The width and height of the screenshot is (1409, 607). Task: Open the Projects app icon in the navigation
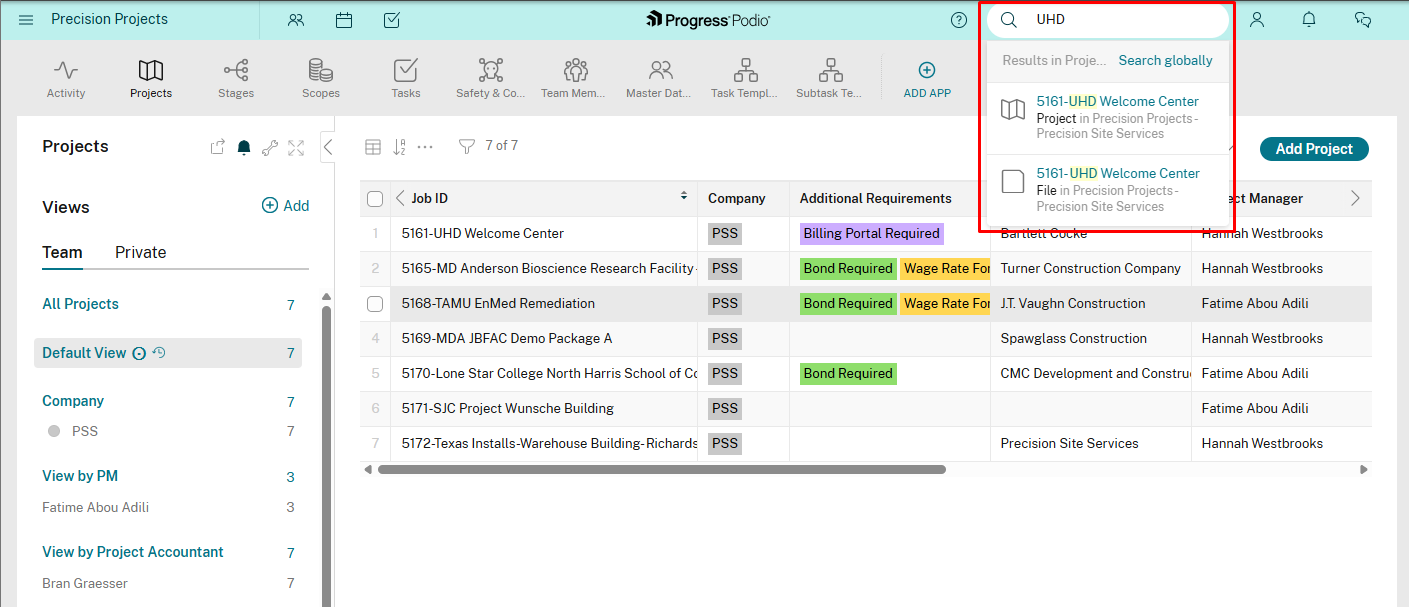coord(150,70)
